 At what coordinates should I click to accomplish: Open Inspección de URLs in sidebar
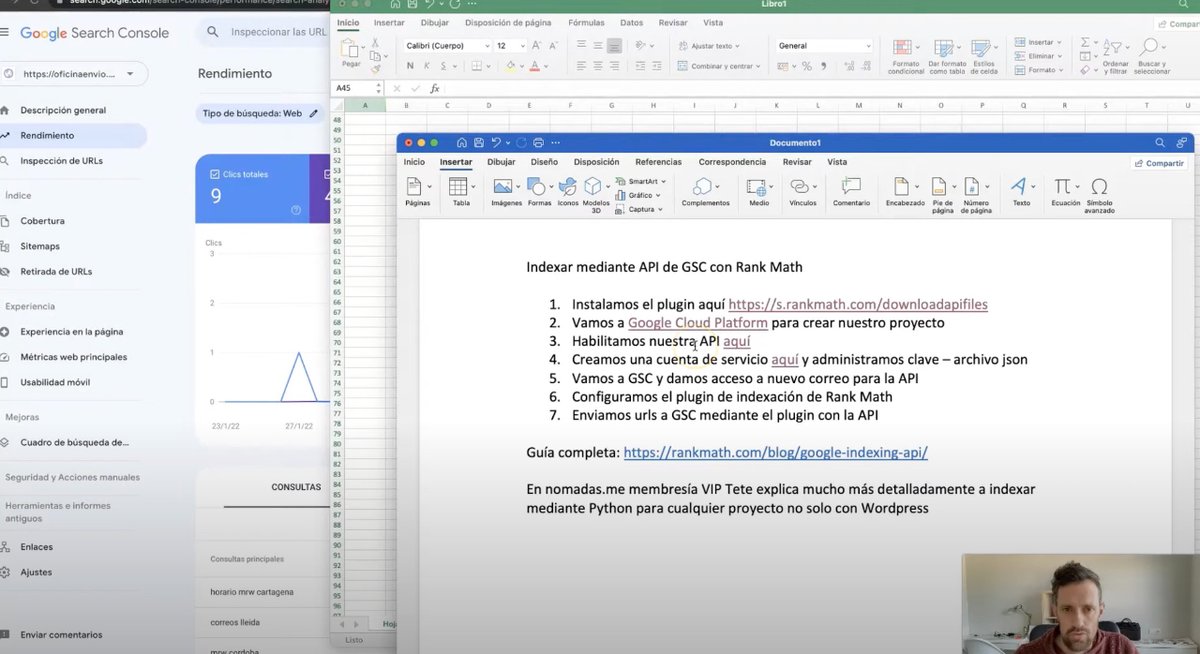coord(61,160)
